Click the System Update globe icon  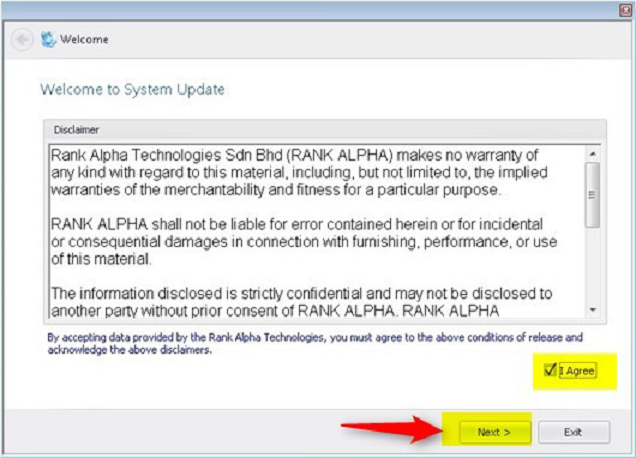(48, 39)
